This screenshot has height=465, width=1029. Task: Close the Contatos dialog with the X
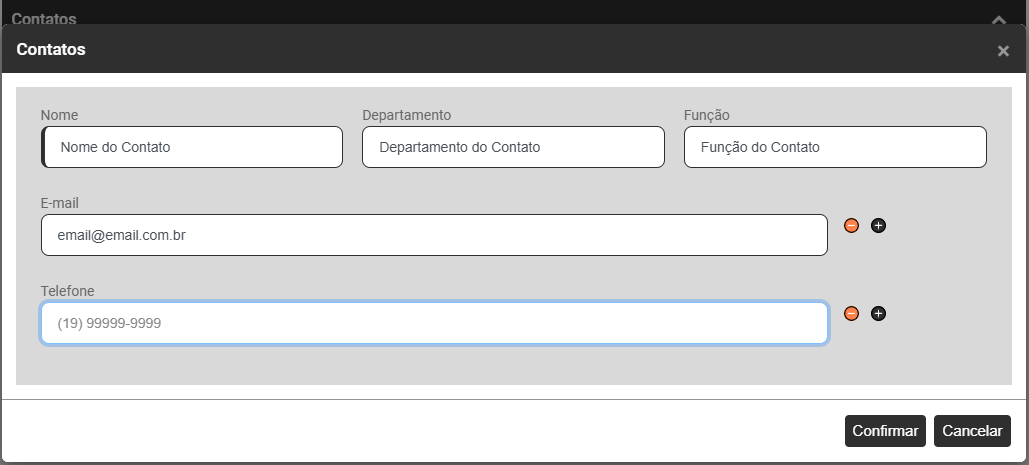point(1003,51)
